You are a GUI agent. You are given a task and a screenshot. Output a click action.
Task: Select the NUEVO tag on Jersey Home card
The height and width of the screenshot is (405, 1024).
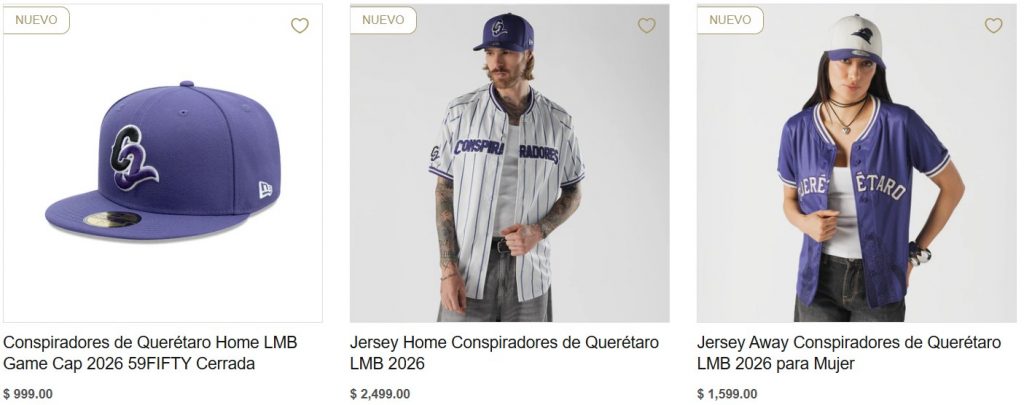(383, 20)
